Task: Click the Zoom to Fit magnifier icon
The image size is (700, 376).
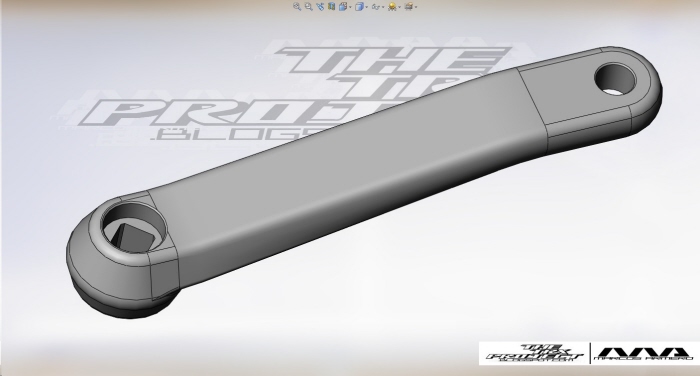Action: pyautogui.click(x=297, y=6)
